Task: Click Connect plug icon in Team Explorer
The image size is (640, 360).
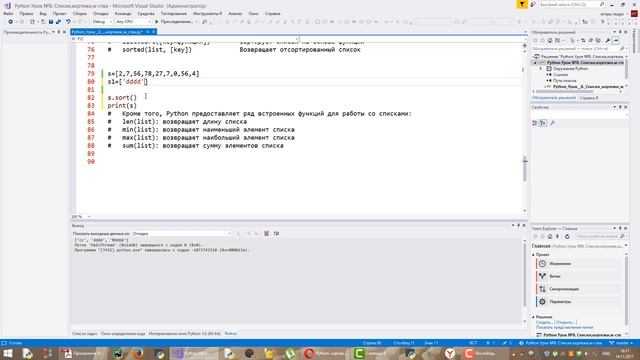Action: click(558, 236)
